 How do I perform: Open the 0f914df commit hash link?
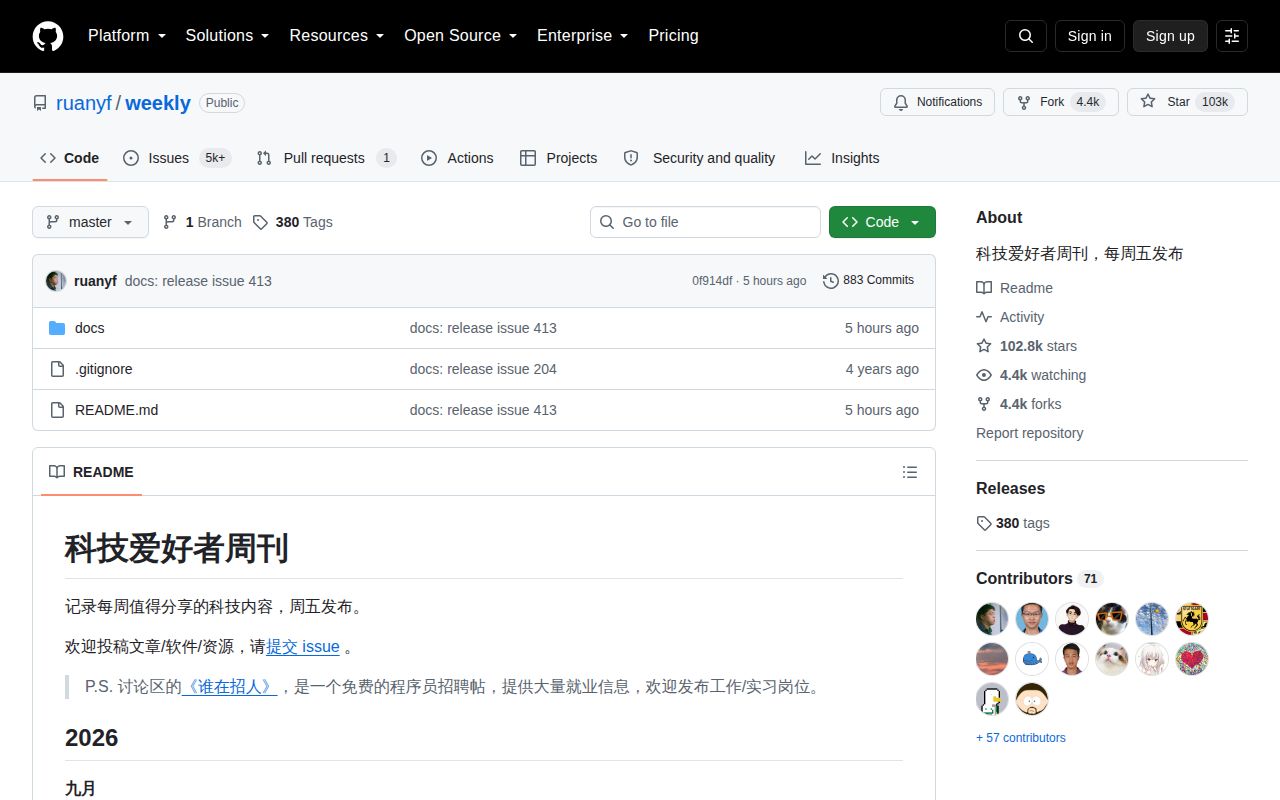[712, 281]
